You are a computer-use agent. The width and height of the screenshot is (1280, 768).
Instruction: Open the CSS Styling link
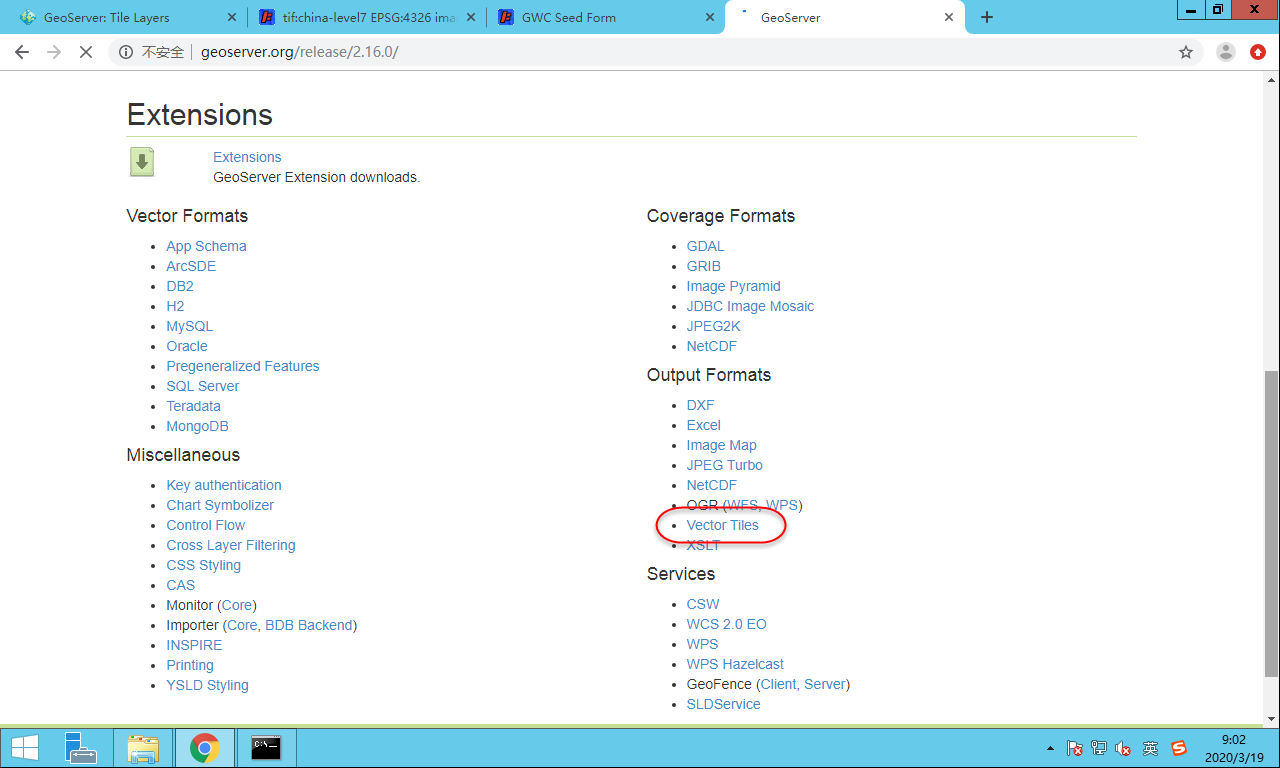(x=203, y=565)
